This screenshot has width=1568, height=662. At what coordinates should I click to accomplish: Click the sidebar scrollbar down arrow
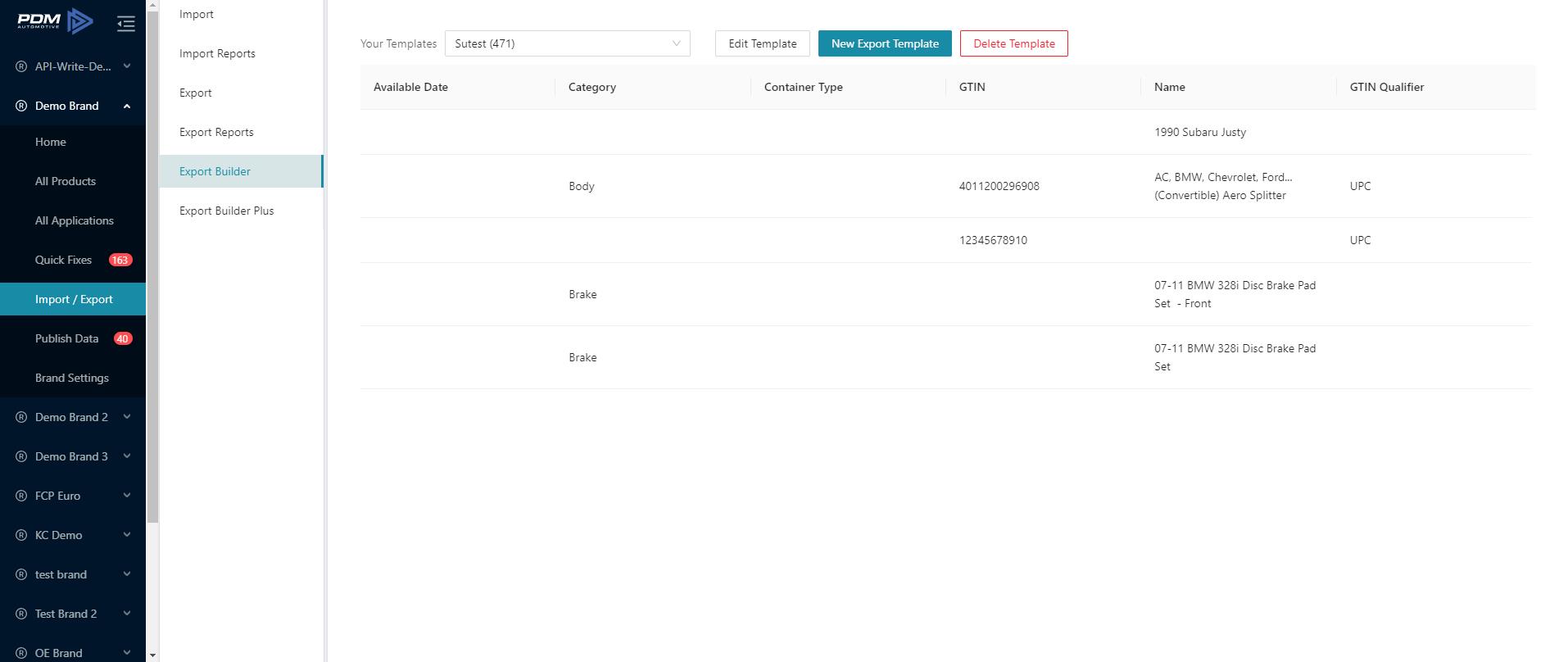coord(152,655)
